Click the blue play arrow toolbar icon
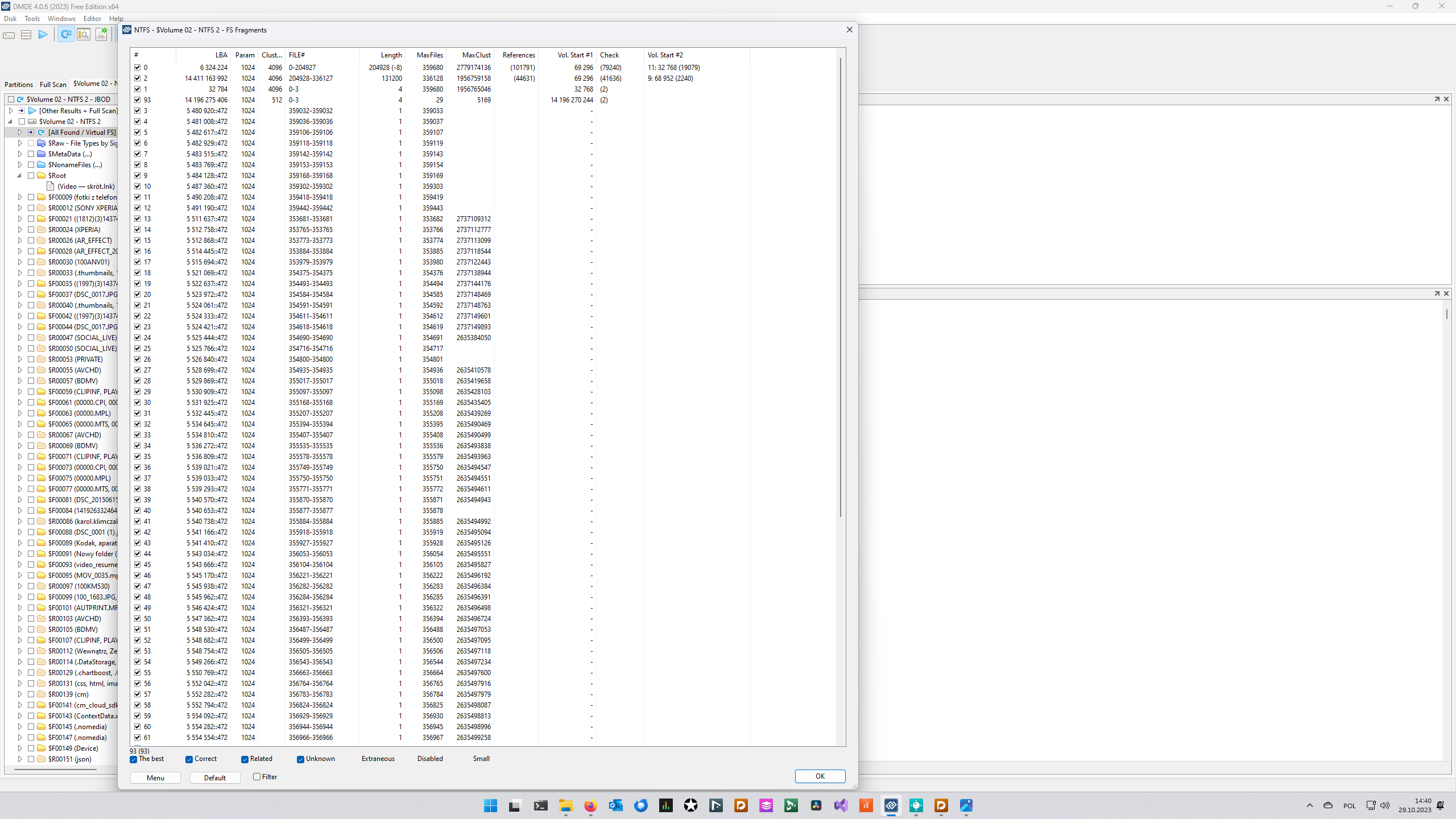The width and height of the screenshot is (1456, 819). [x=43, y=35]
